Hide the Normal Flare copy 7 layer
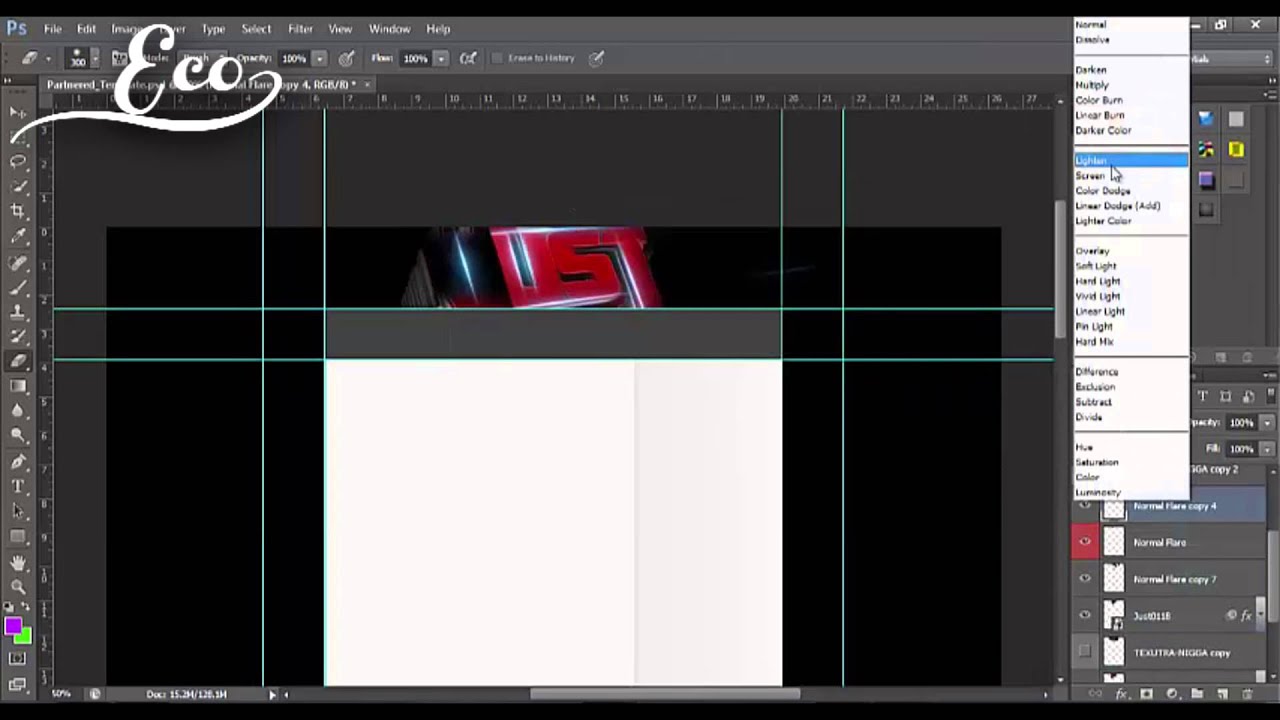This screenshot has width=1280, height=720. tap(1085, 579)
